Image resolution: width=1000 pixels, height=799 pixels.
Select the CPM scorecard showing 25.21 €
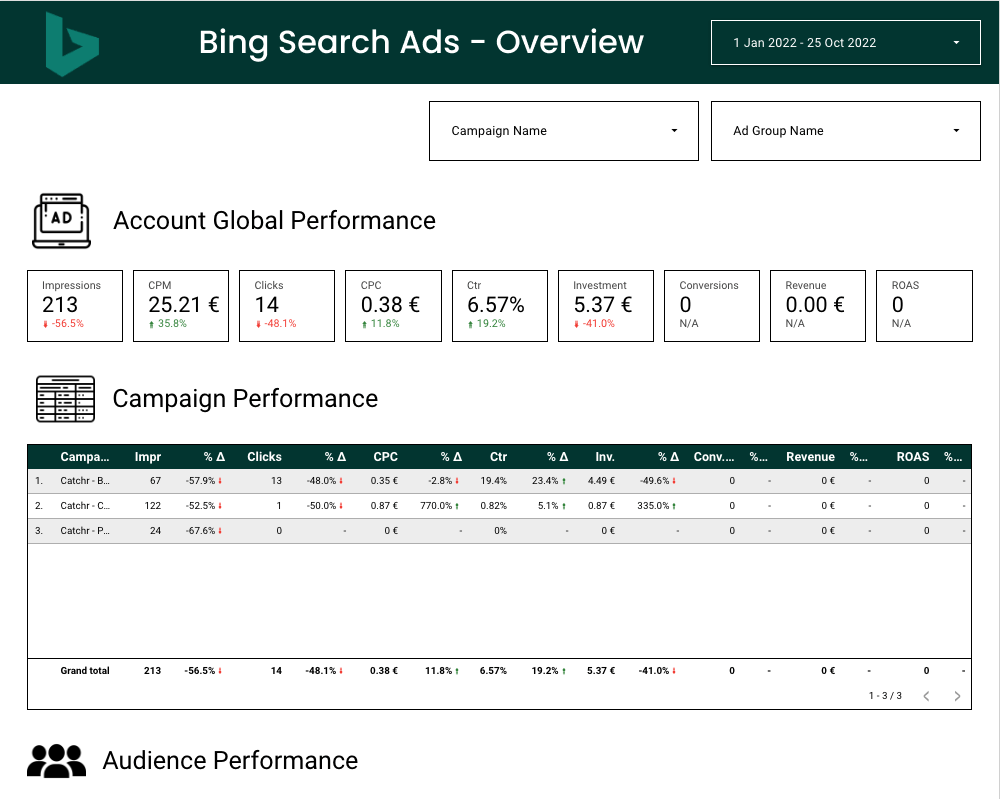(x=181, y=305)
